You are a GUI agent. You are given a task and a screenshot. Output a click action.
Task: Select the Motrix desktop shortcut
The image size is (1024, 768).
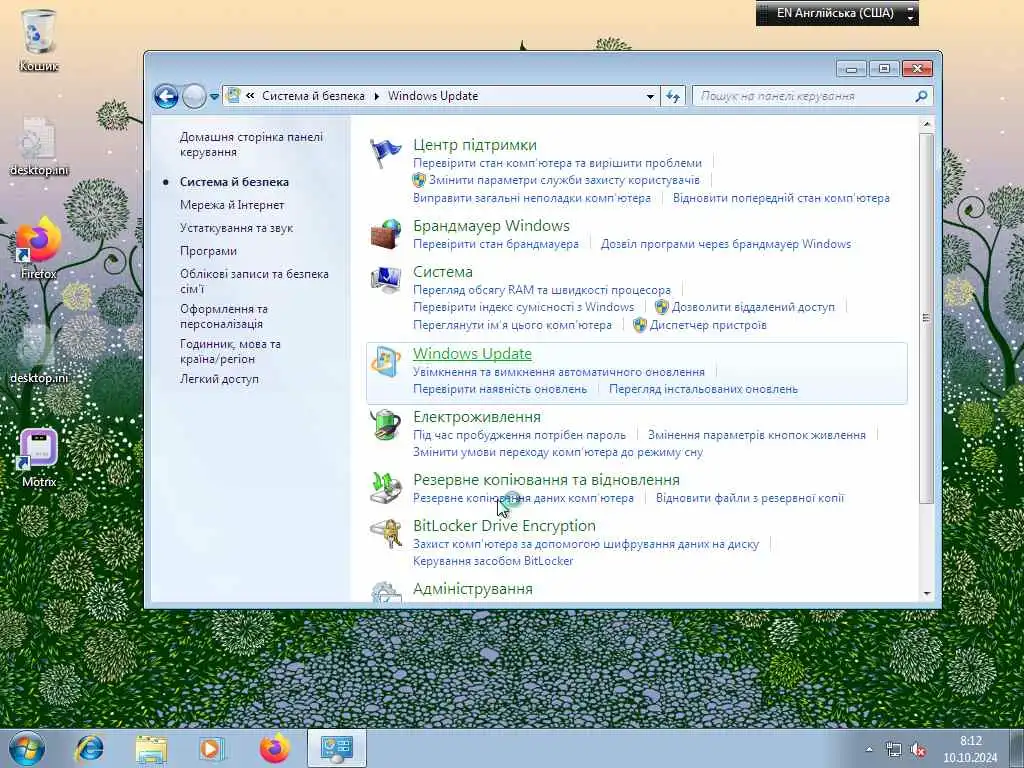[39, 457]
